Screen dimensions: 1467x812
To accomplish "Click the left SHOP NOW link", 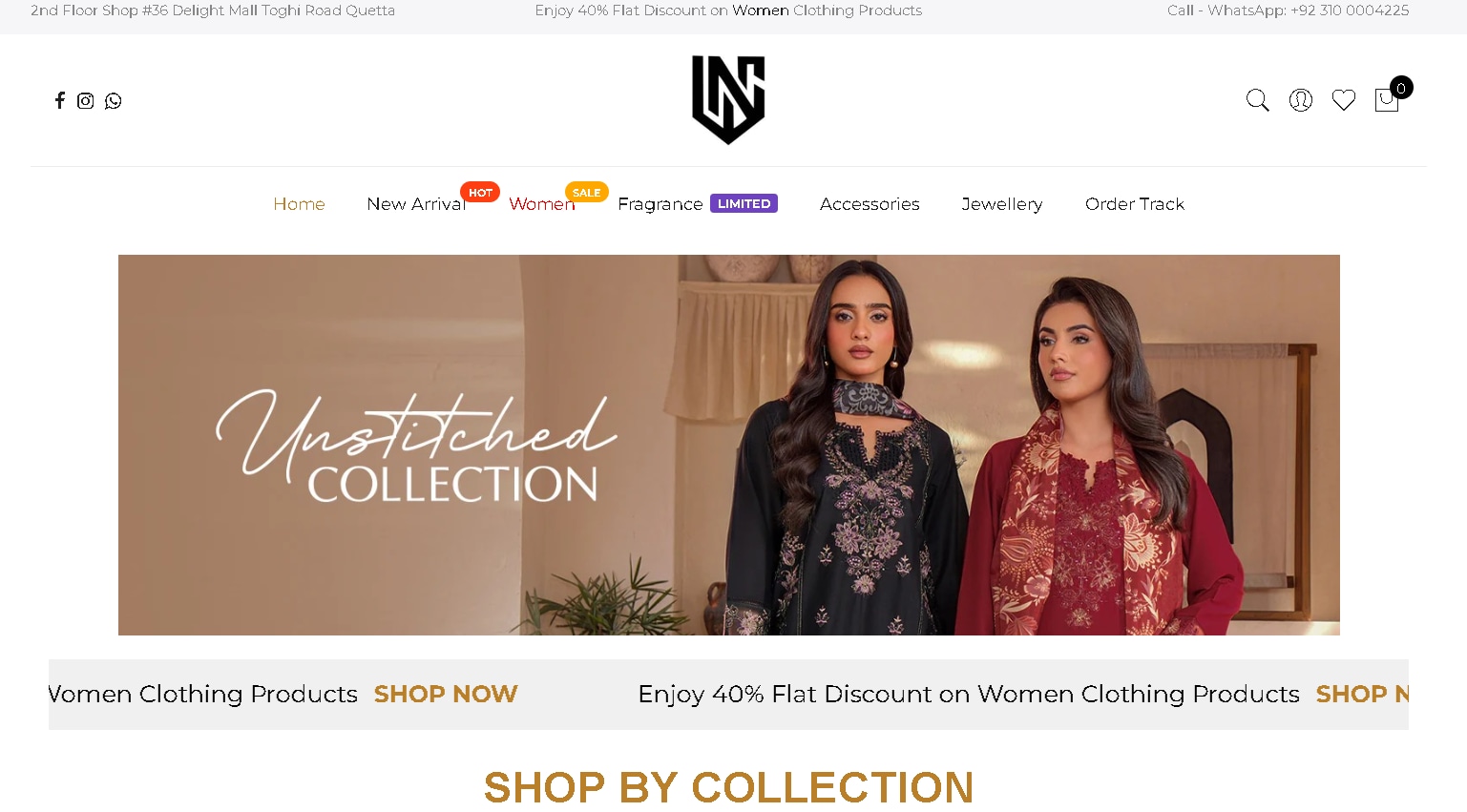I will tap(446, 694).
